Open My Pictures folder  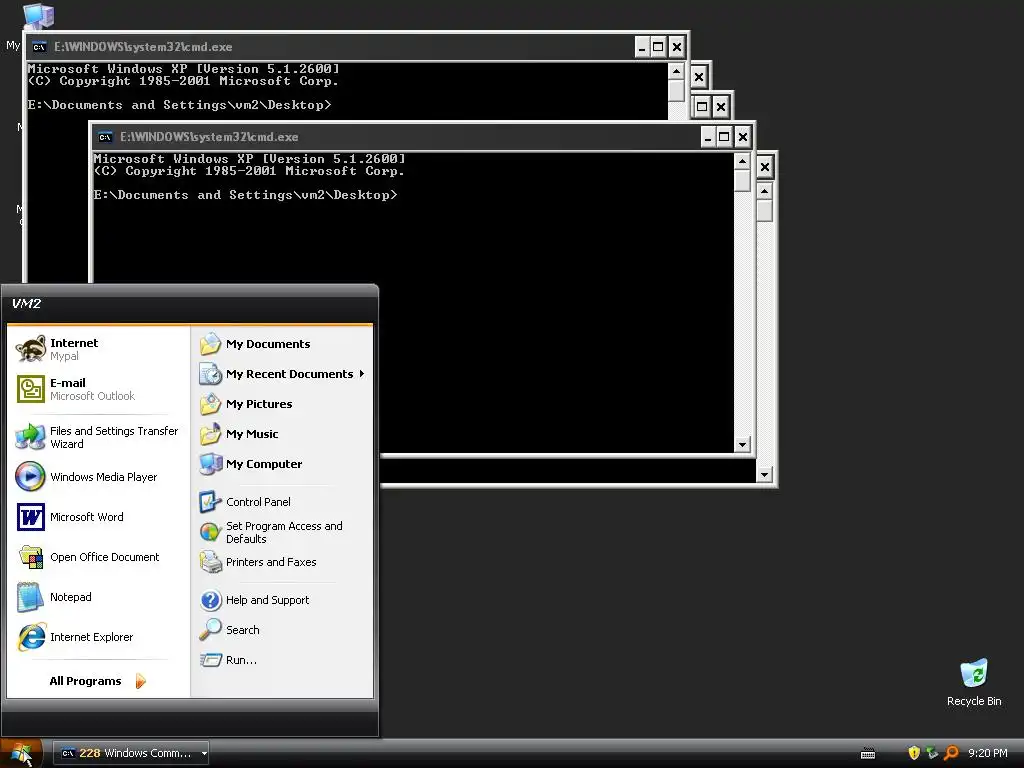tap(282, 404)
